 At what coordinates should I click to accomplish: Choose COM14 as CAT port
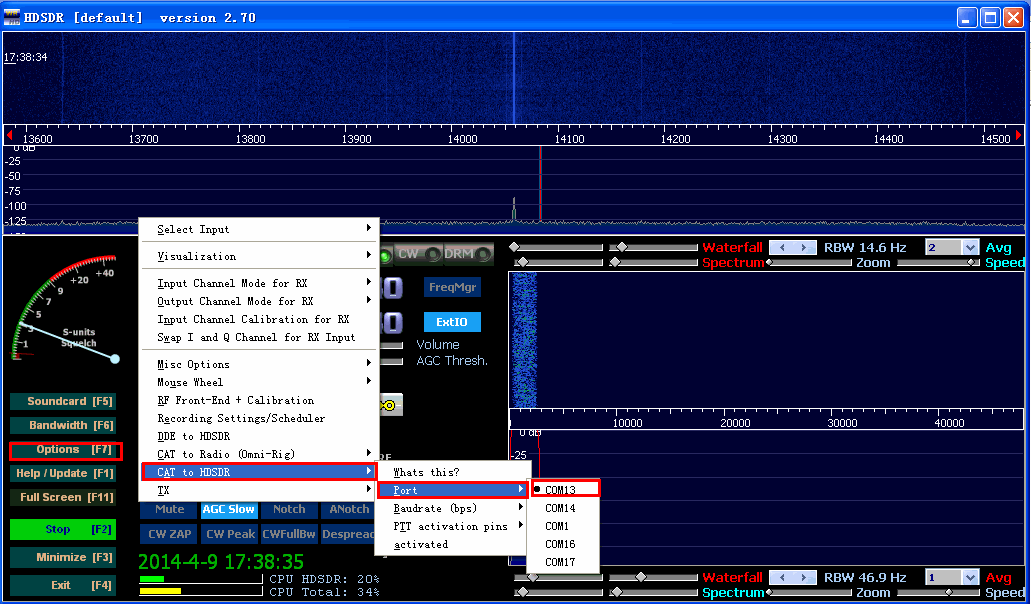pos(564,508)
